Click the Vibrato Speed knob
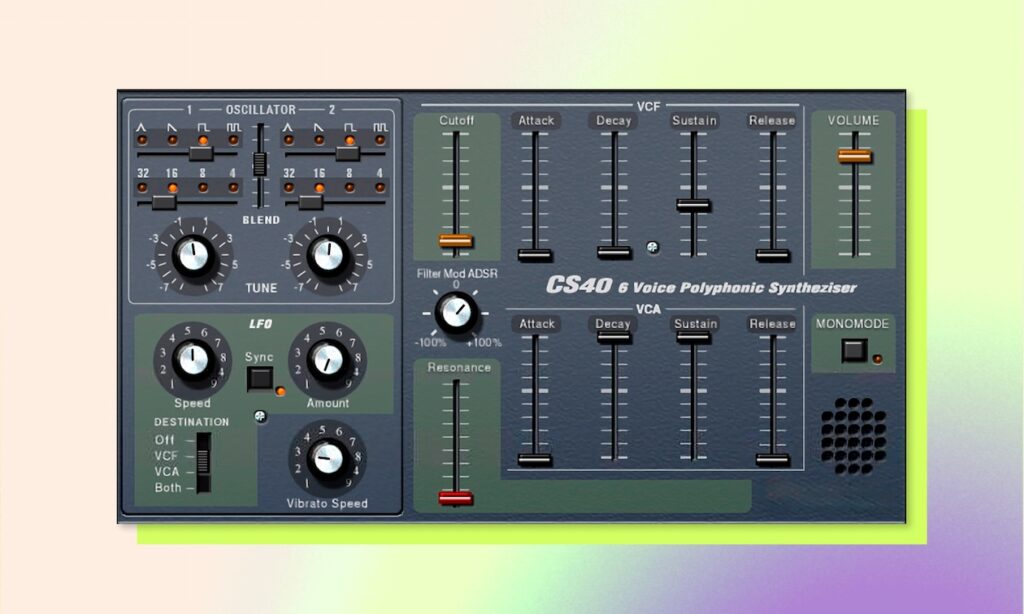The width and height of the screenshot is (1024, 614). pyautogui.click(x=327, y=459)
